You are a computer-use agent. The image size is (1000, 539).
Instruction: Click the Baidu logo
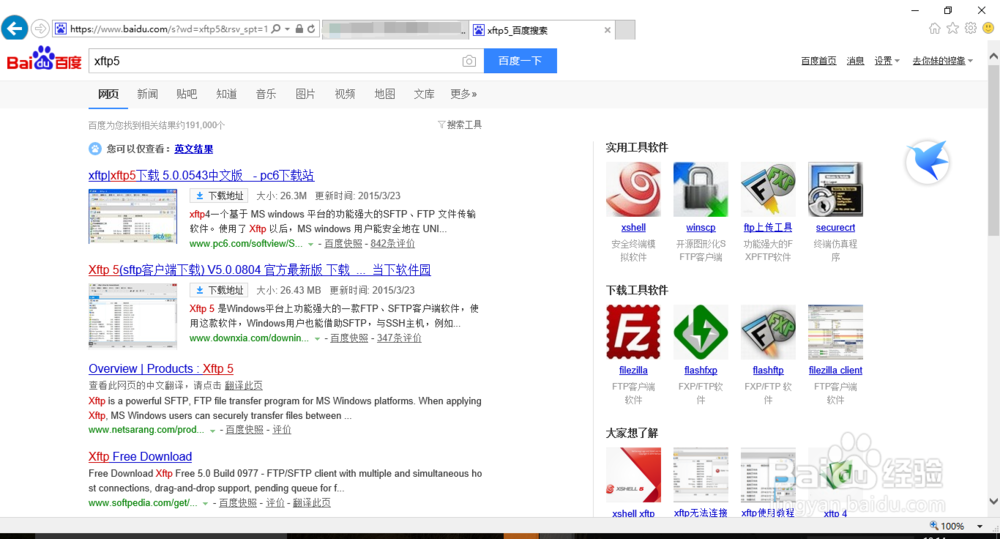pos(44,59)
